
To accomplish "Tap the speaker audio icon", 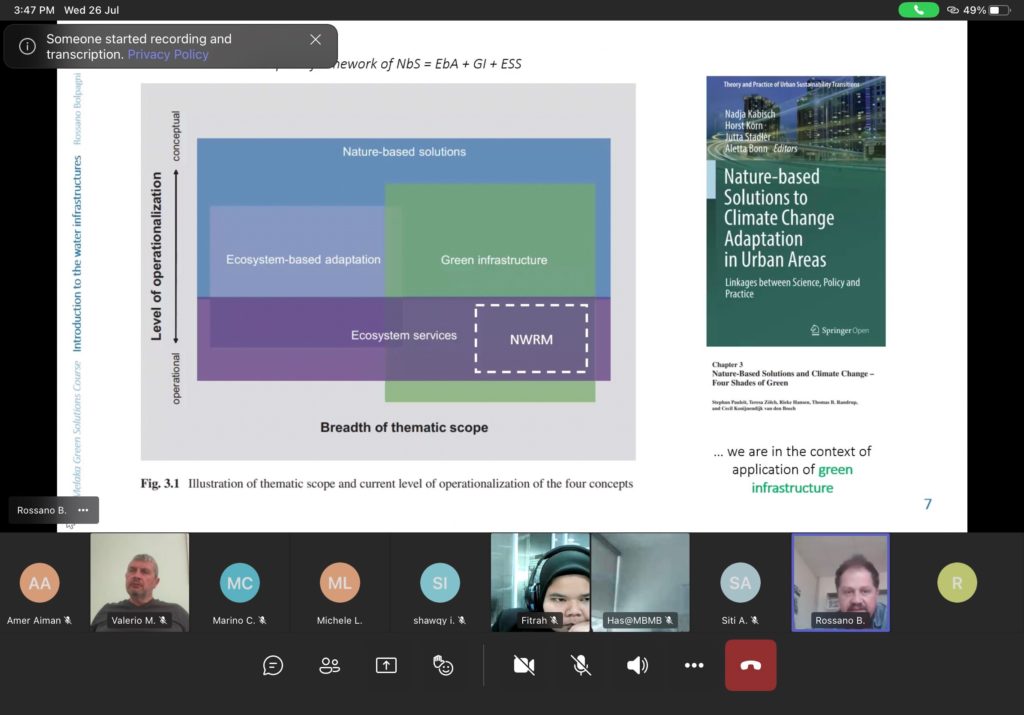I will tap(637, 665).
